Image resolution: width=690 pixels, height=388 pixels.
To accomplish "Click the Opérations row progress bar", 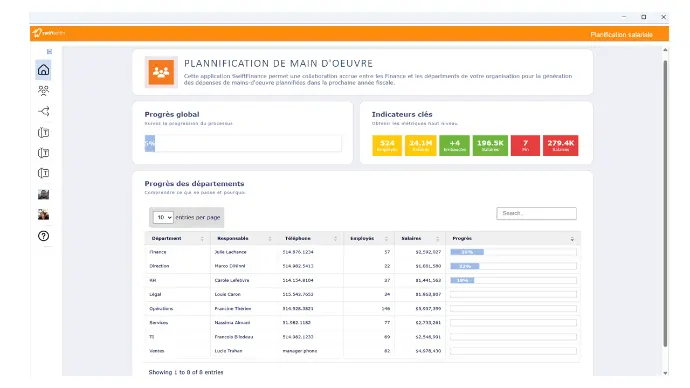I will click(513, 308).
